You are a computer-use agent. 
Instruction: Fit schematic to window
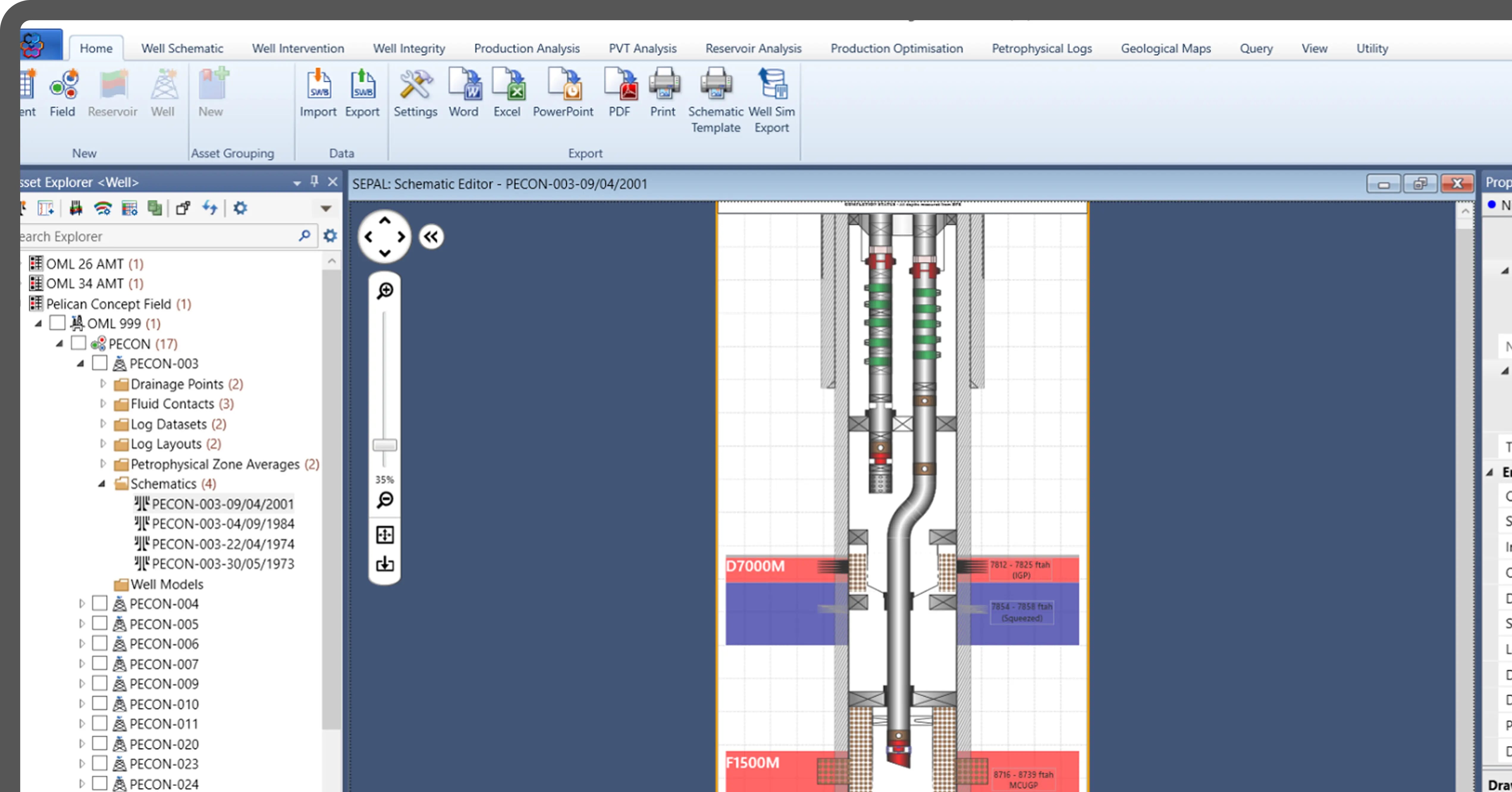pos(385,535)
